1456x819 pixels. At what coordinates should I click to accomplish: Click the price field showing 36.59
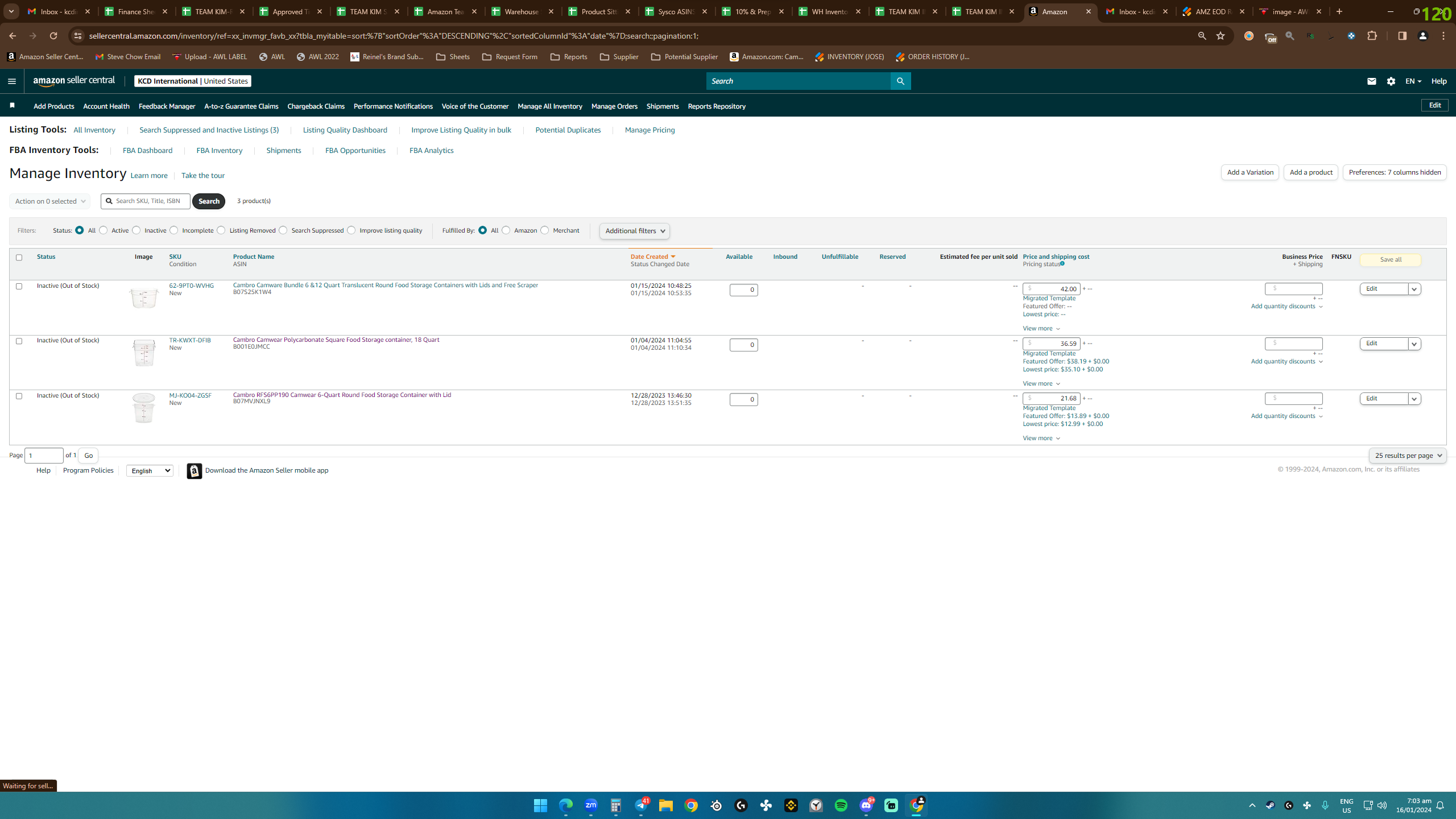[x=1051, y=344]
